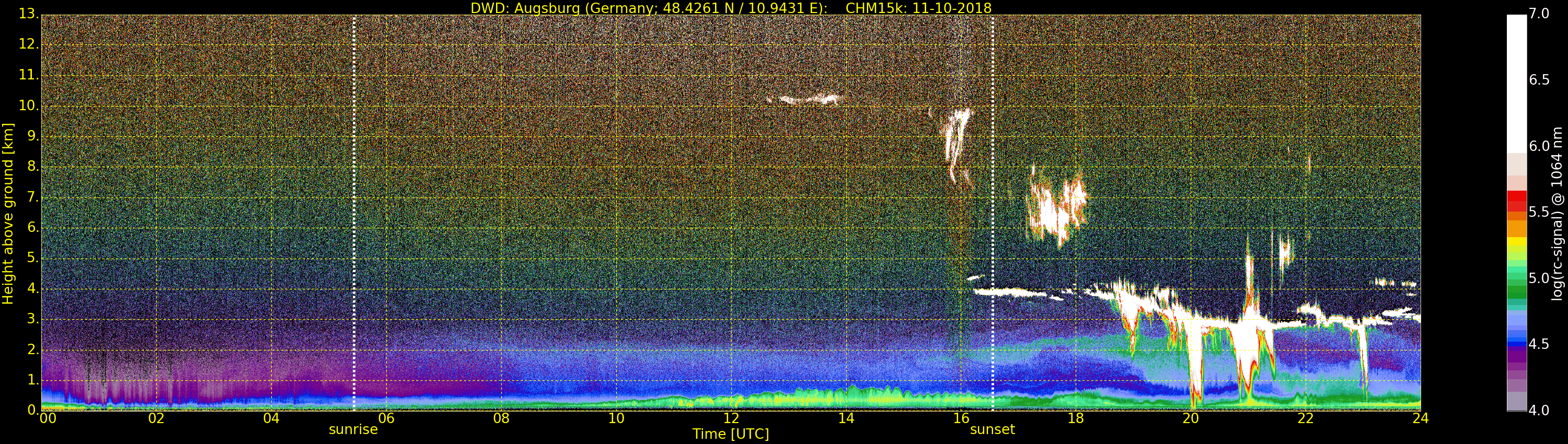The width and height of the screenshot is (1568, 444).
Task: Click the 'Time [UTC]' axis label
Action: click(x=731, y=434)
